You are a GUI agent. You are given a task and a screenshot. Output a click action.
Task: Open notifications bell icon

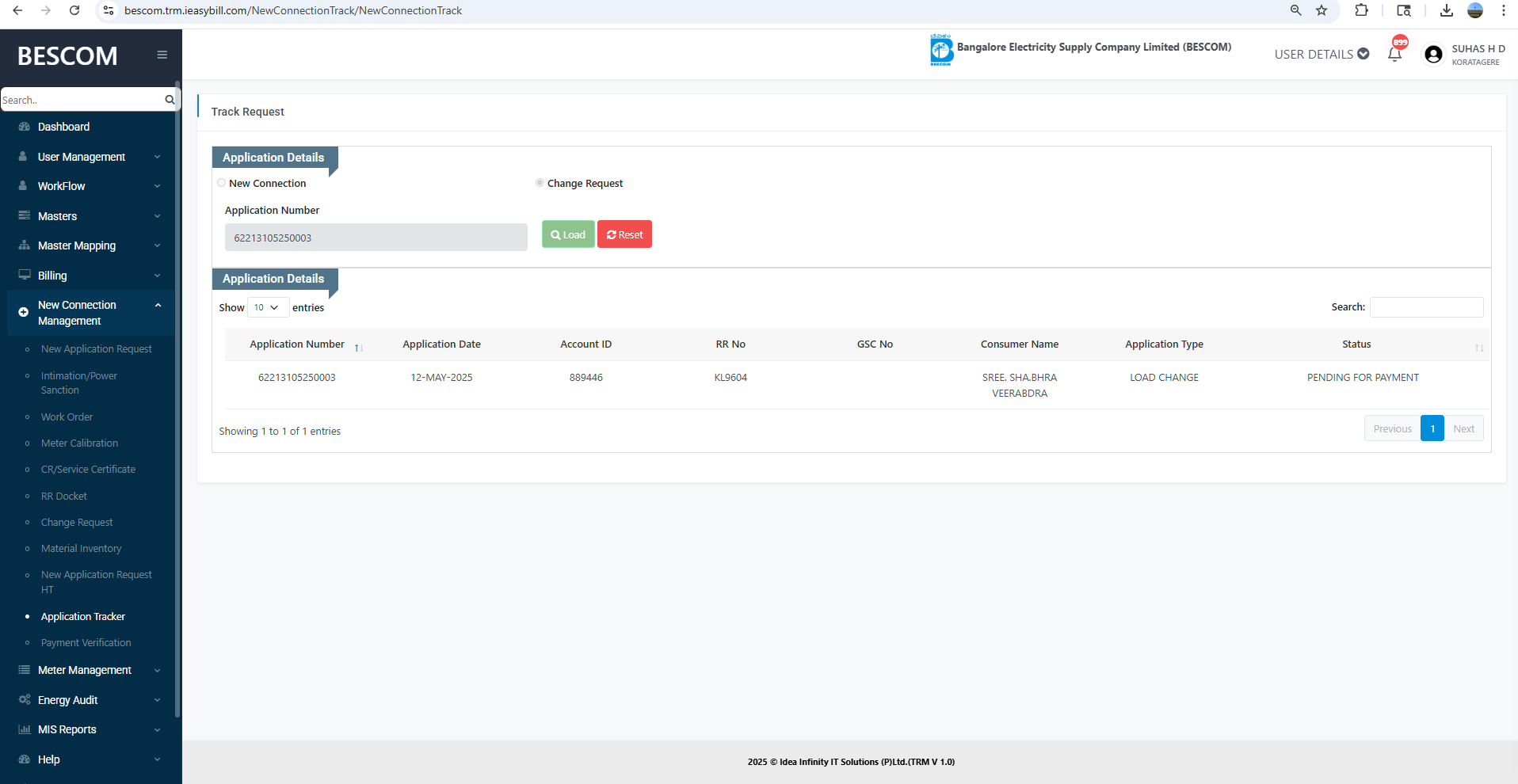(x=1395, y=54)
